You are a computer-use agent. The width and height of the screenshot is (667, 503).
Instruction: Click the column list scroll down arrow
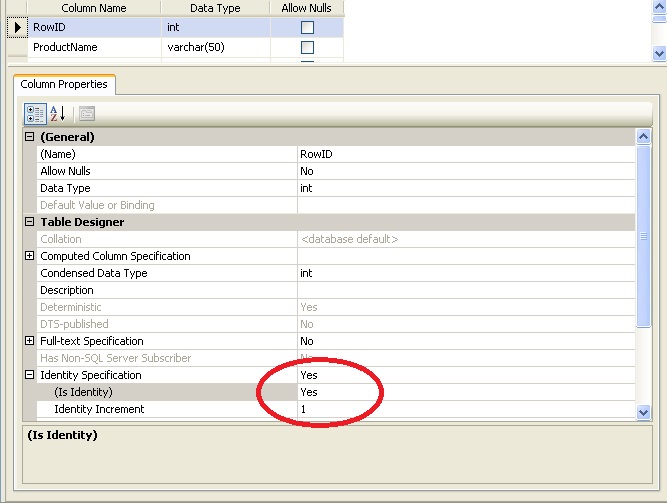pyautogui.click(x=659, y=54)
